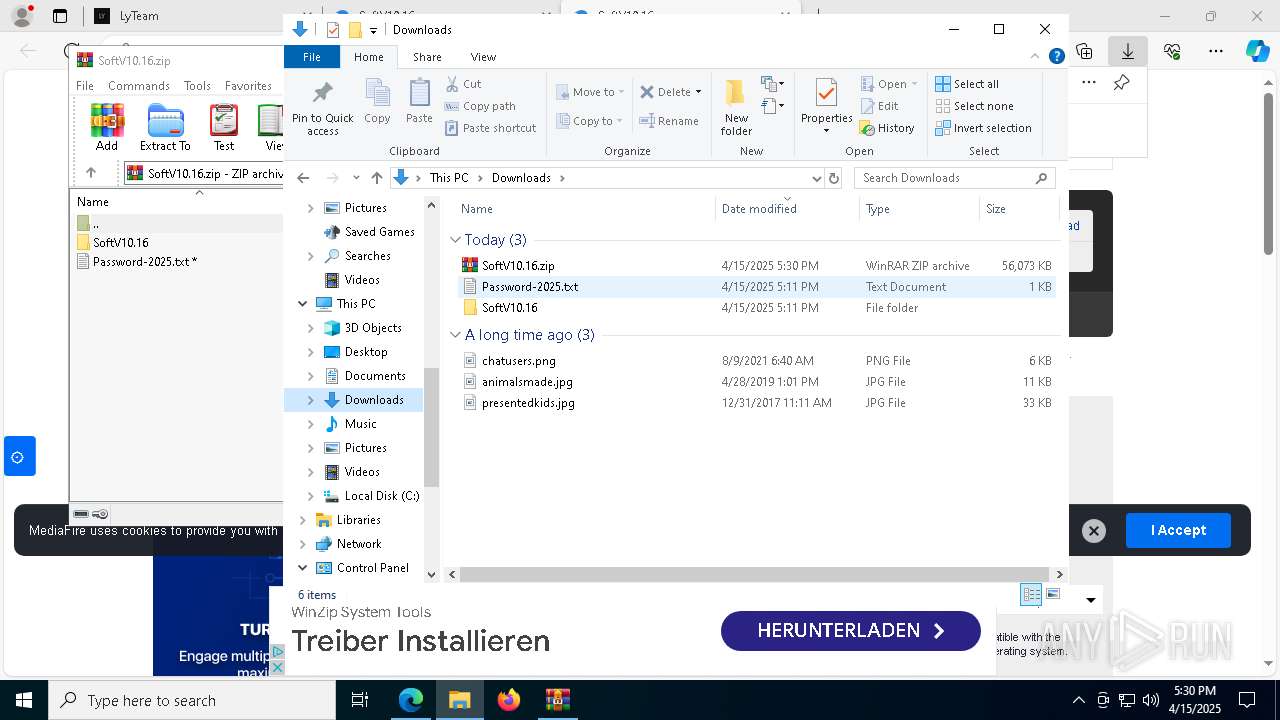
Task: Open WinRAR from taskbar
Action: pyautogui.click(x=557, y=700)
